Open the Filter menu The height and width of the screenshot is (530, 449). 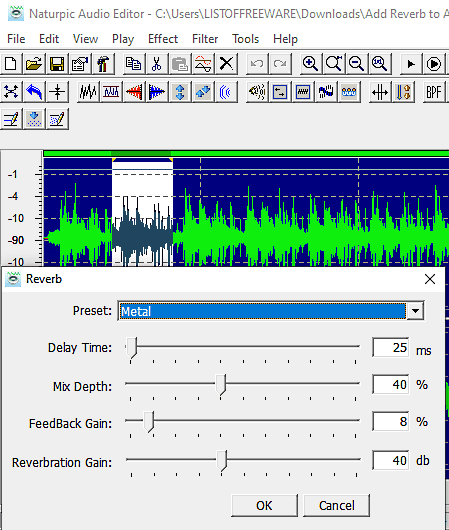point(205,39)
